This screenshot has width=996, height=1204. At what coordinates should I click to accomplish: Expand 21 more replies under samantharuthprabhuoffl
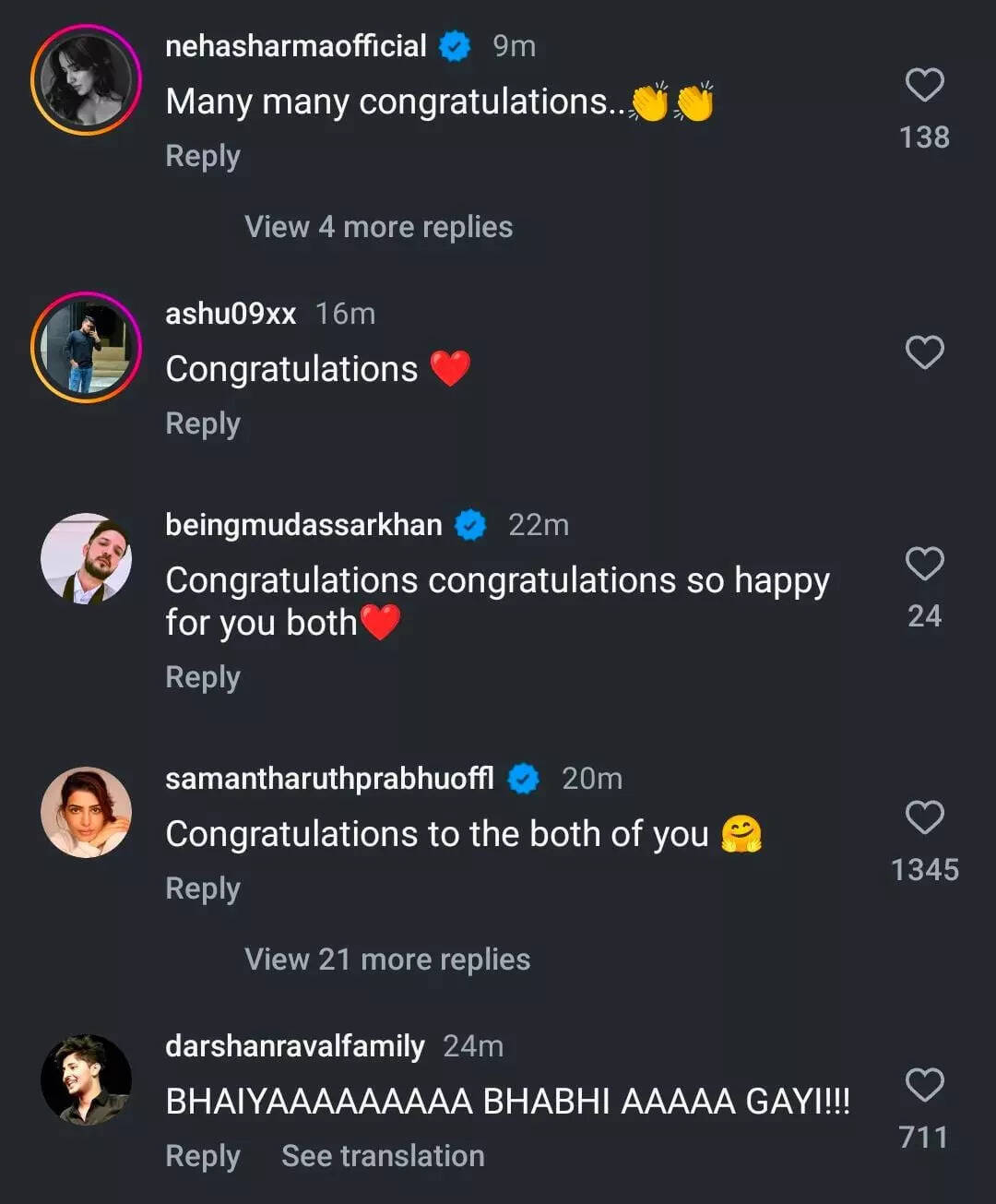point(386,959)
